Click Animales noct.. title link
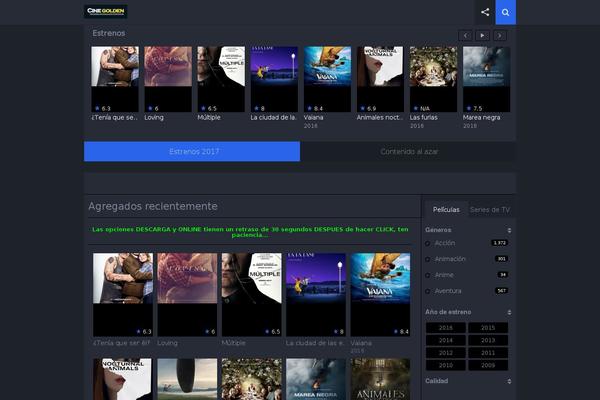600x400 pixels. (380, 118)
